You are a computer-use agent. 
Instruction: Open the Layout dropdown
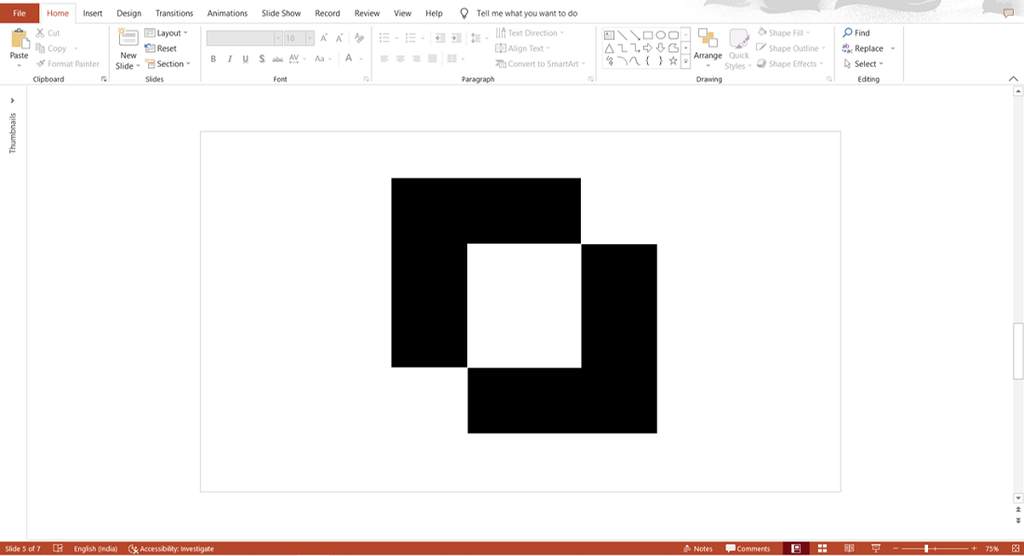[x=167, y=33]
